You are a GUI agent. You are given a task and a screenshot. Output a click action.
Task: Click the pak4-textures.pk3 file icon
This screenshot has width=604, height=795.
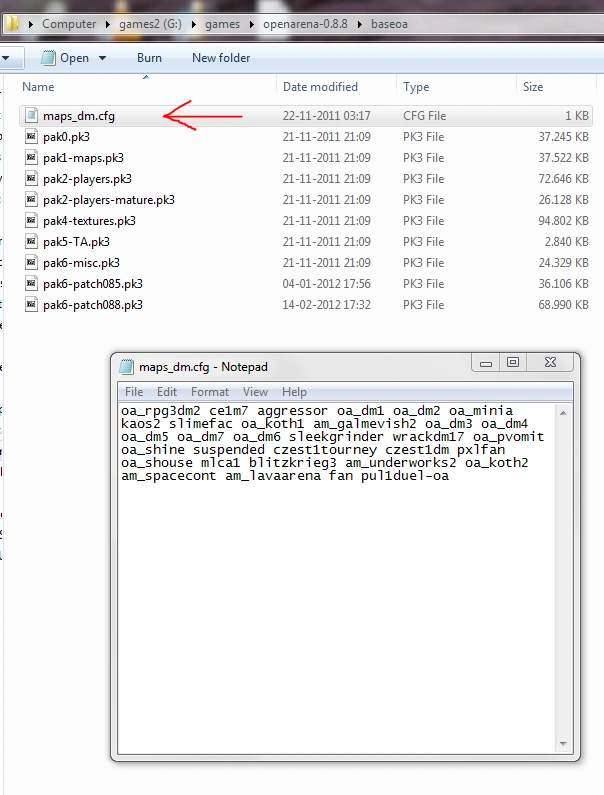click(31, 221)
